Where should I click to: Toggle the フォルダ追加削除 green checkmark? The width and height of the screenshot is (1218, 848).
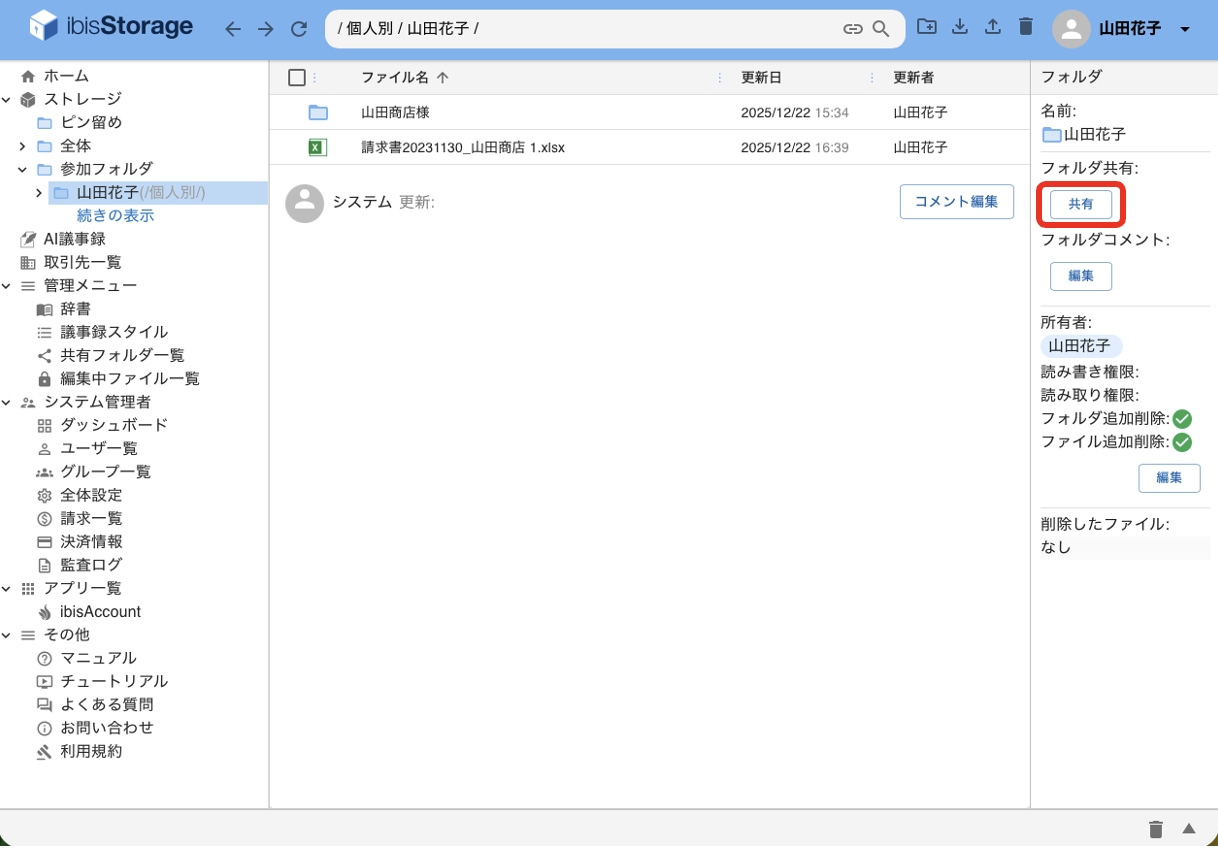point(1182,418)
